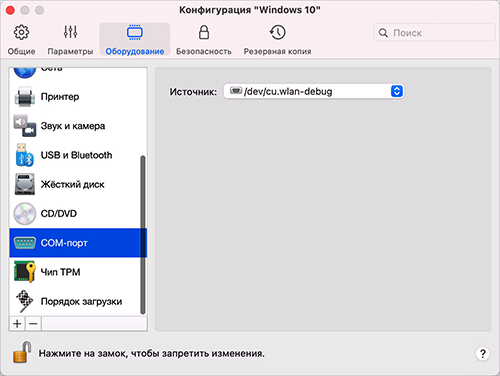The width and height of the screenshot is (500, 376).
Task: Click the blue dropdown arrows of Источник
Action: coord(396,91)
